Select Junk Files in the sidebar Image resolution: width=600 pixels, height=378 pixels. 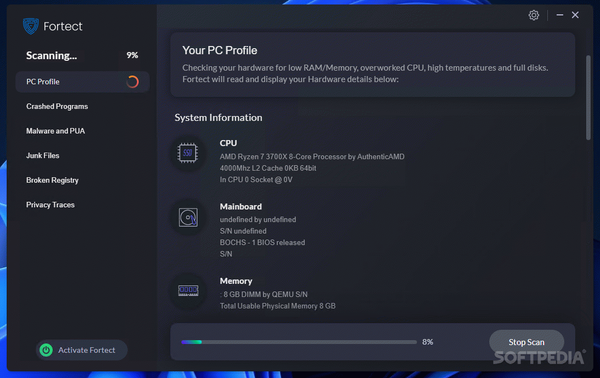click(42, 155)
